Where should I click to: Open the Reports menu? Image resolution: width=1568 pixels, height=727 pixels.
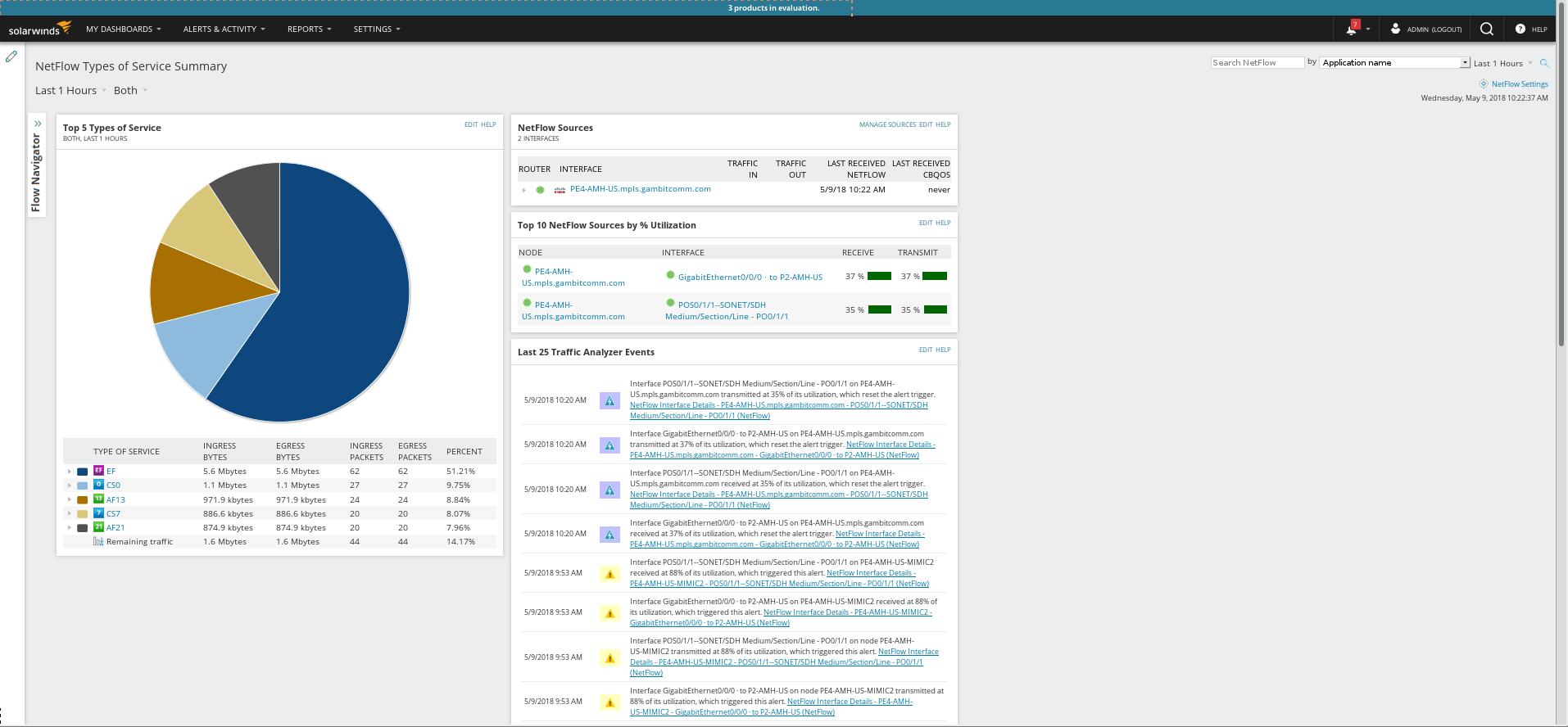[310, 29]
